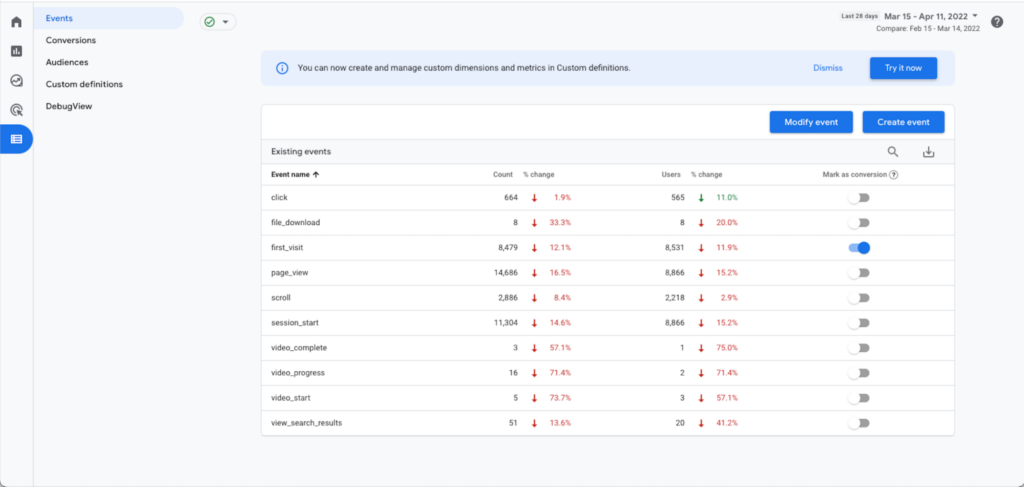Click the Mark as conversion help icon
The image size is (1024, 487).
tap(893, 174)
